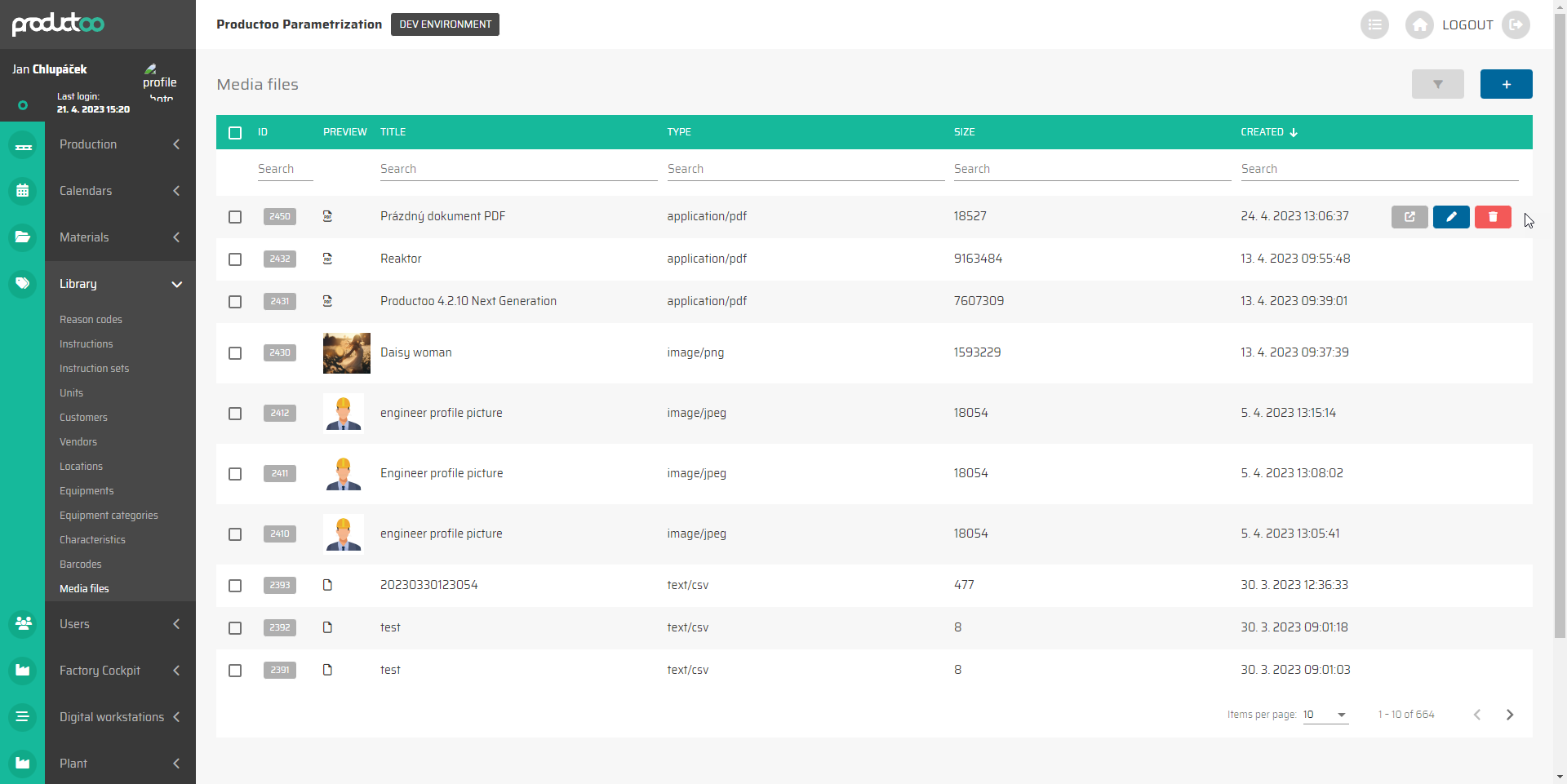Select Equipment categories in sidebar
Image resolution: width=1567 pixels, height=784 pixels.
(109, 516)
